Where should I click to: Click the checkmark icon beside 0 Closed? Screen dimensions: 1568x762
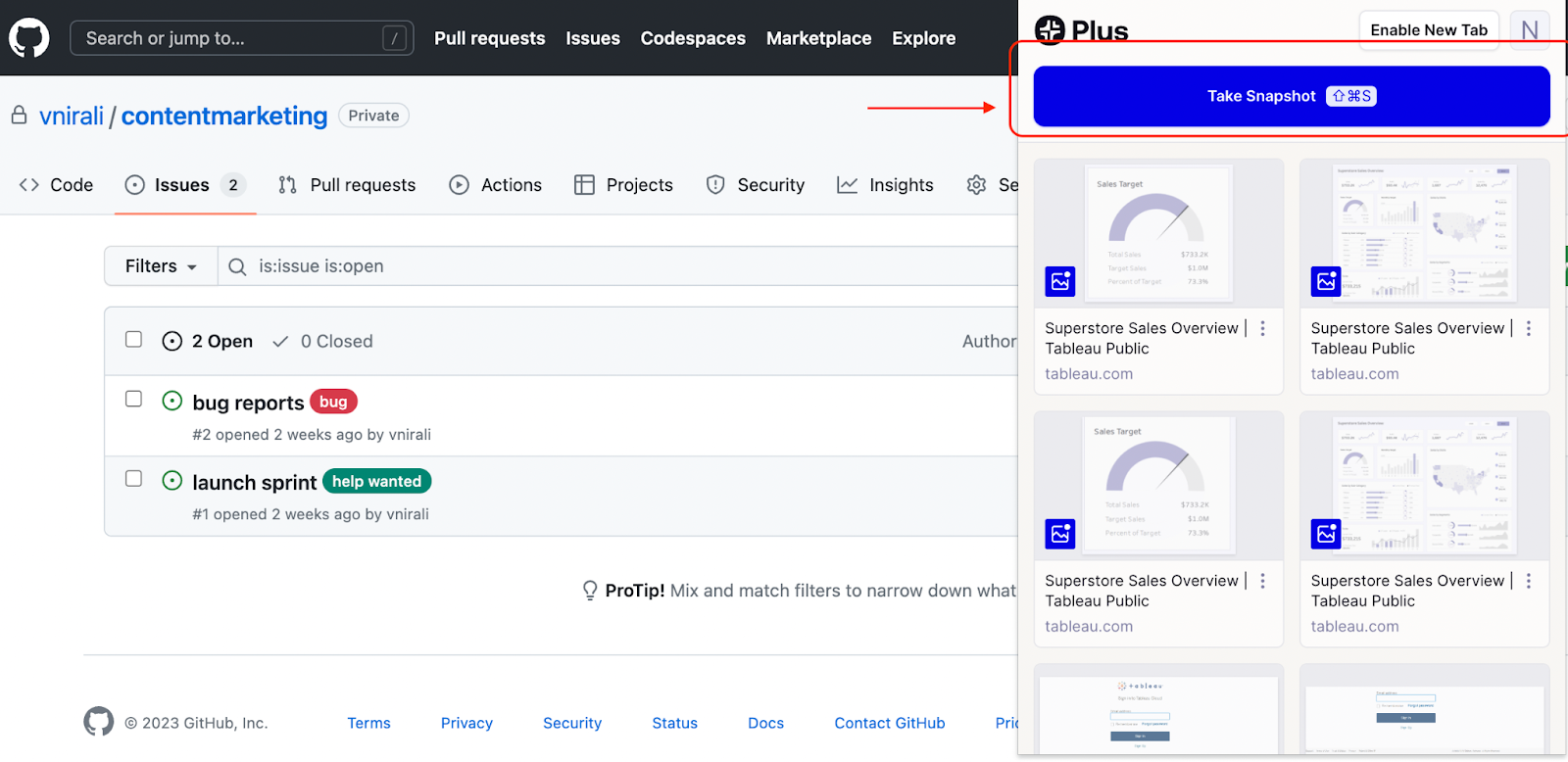pos(280,341)
